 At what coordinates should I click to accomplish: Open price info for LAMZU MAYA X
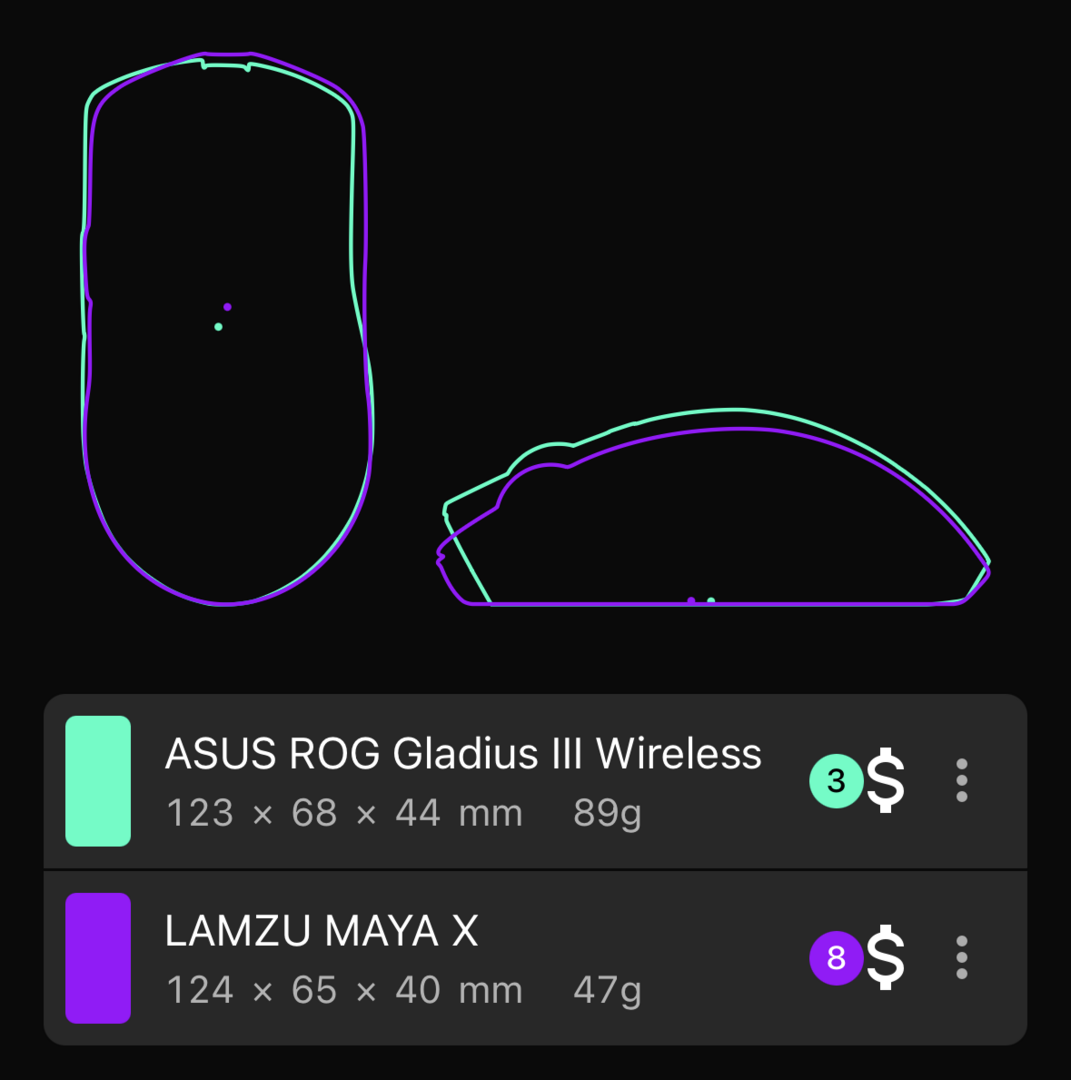[885, 957]
